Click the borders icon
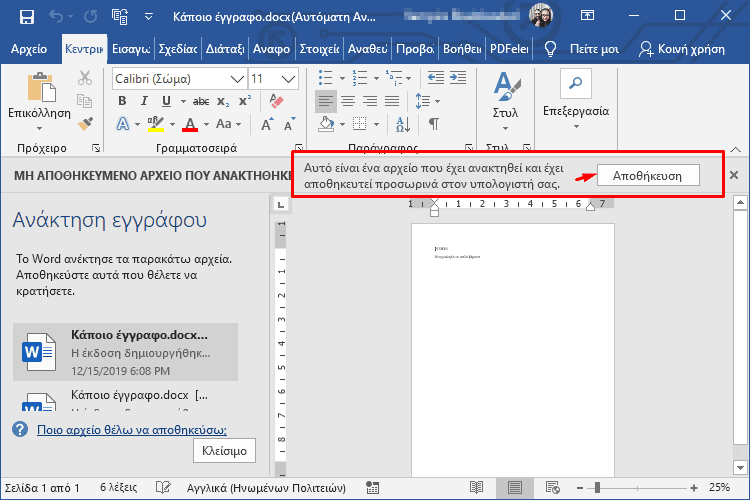 pos(359,124)
